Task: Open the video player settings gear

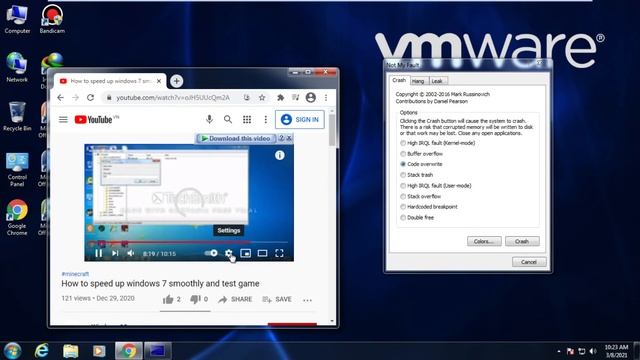Action: 229,253
